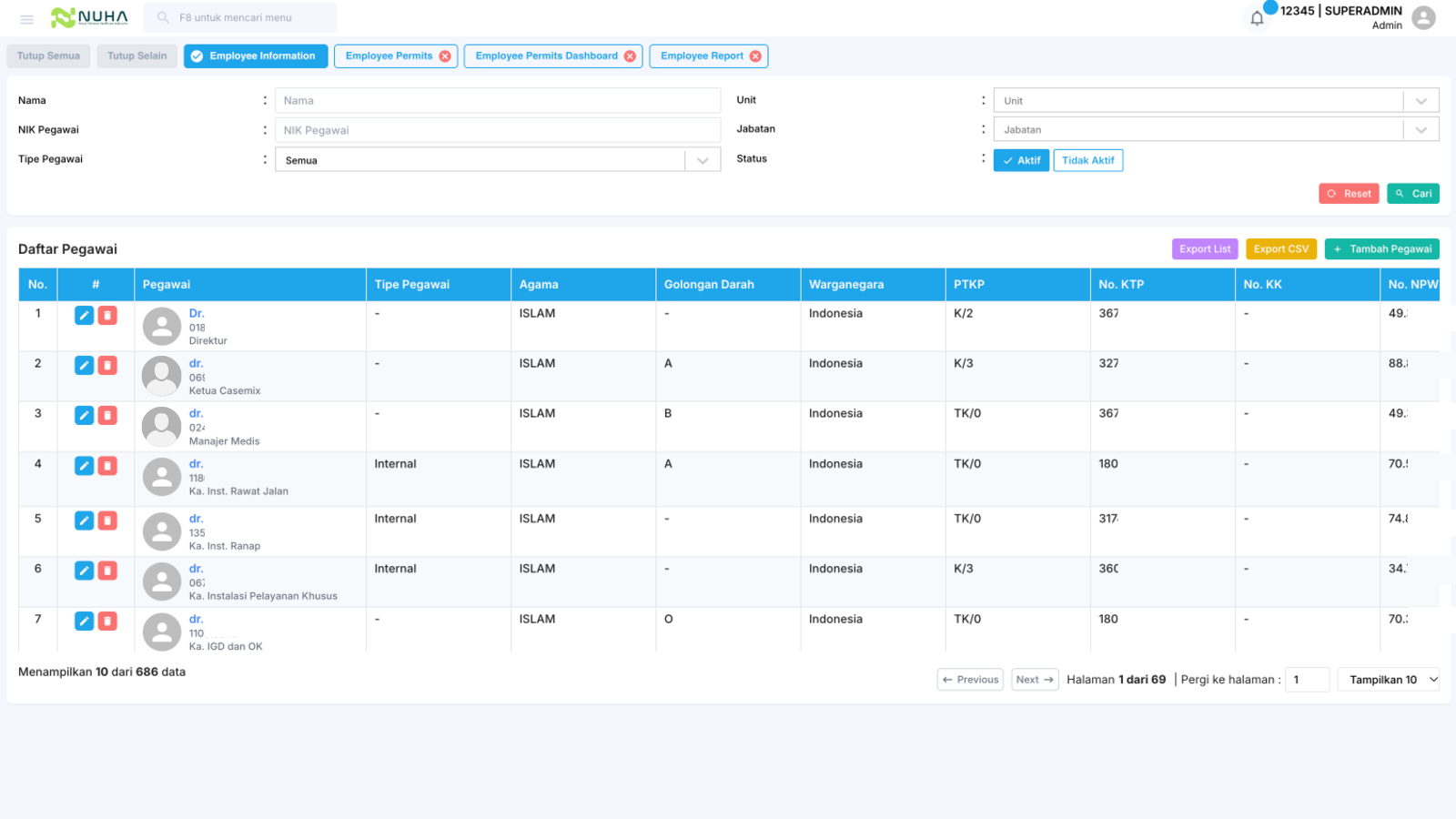Switch to Employee Permits Dashboard tab
Viewport: 1456px width, 819px height.
coord(546,56)
